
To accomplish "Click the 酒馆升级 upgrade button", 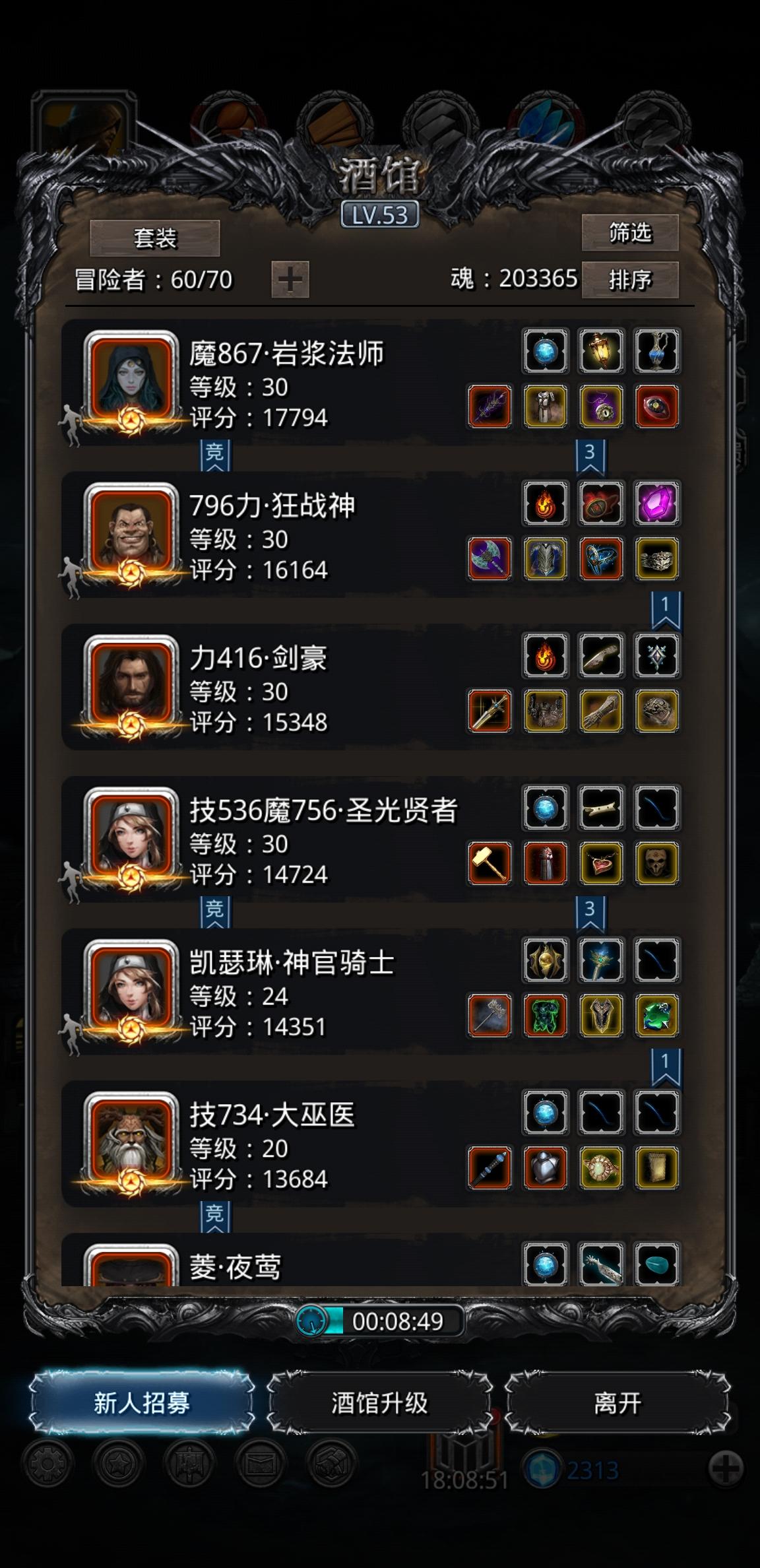I will coord(380,1403).
